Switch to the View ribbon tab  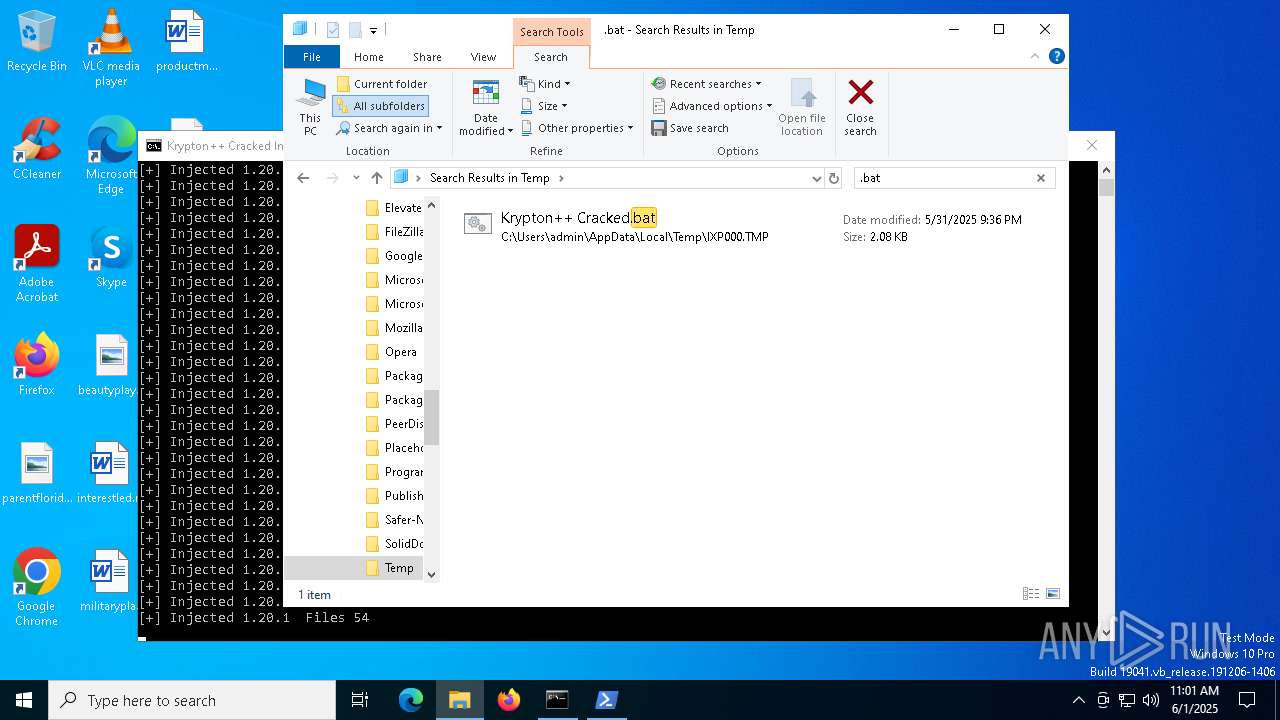click(x=483, y=57)
